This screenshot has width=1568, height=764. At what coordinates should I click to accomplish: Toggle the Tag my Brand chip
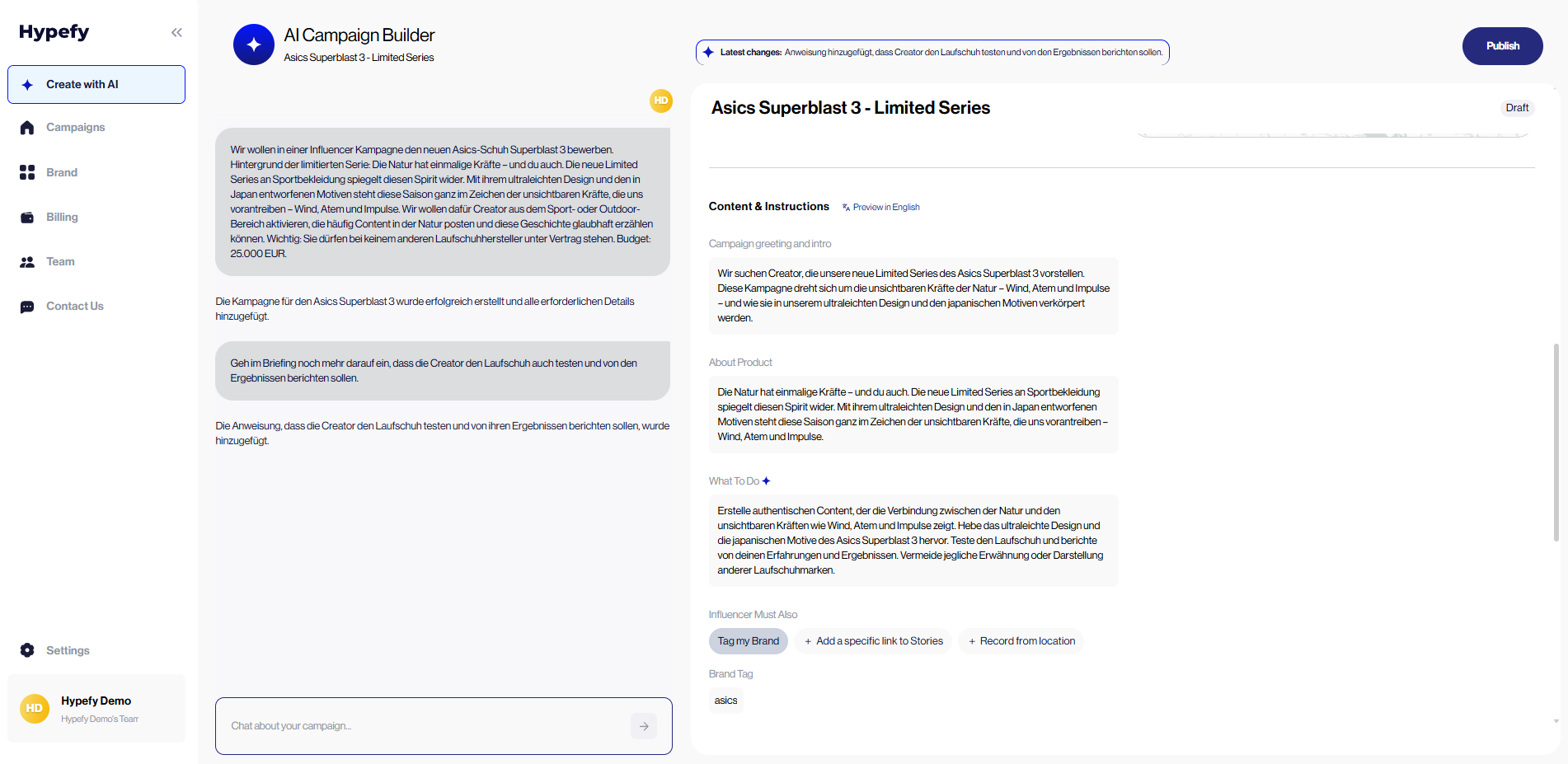click(749, 641)
